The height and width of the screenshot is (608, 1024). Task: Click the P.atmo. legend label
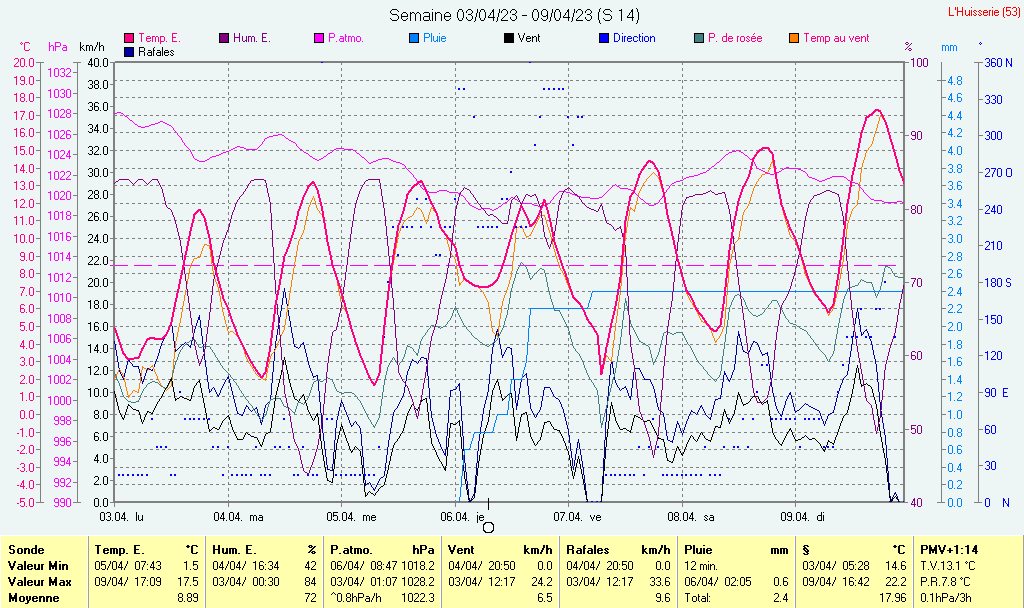coord(346,38)
